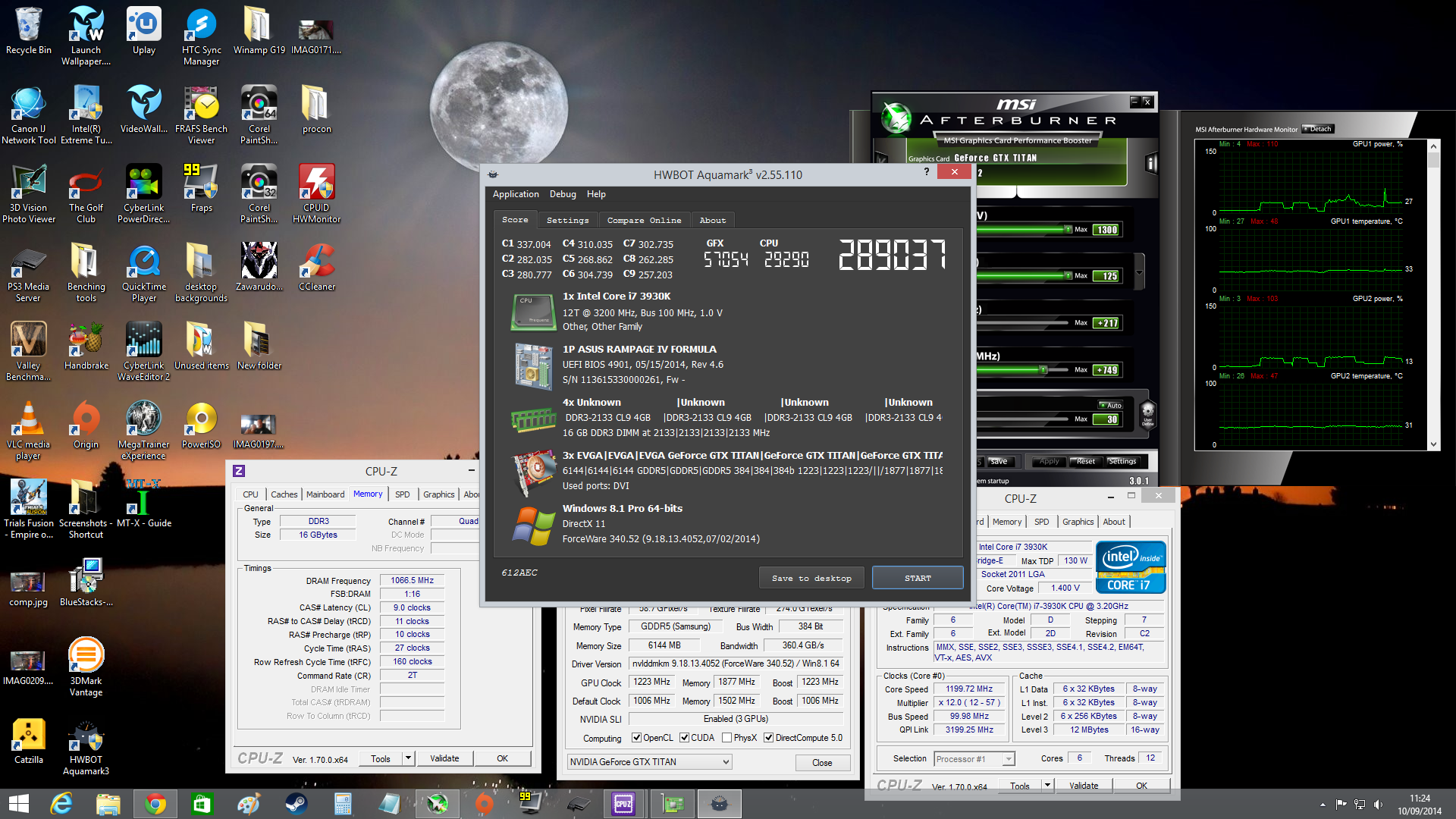
Task: Open the Uplay desktop shortcut
Action: pyautogui.click(x=143, y=31)
